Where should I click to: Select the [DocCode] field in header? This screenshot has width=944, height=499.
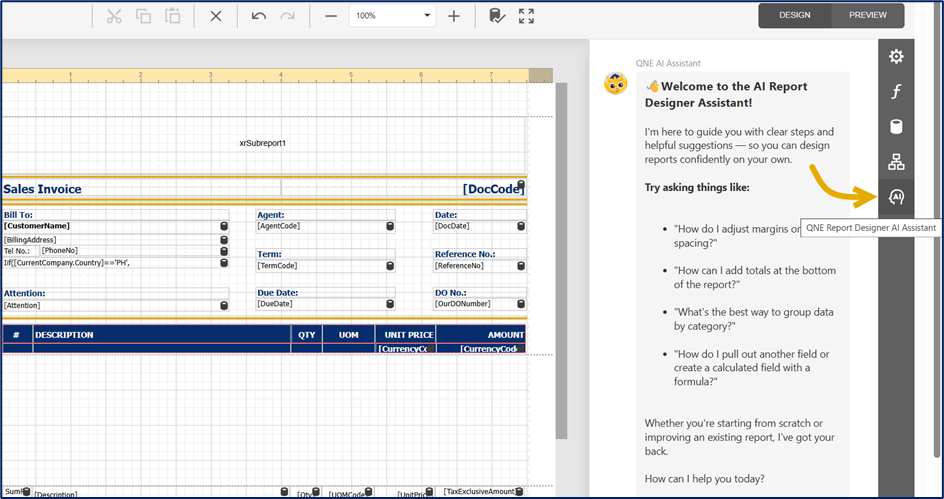click(x=490, y=189)
